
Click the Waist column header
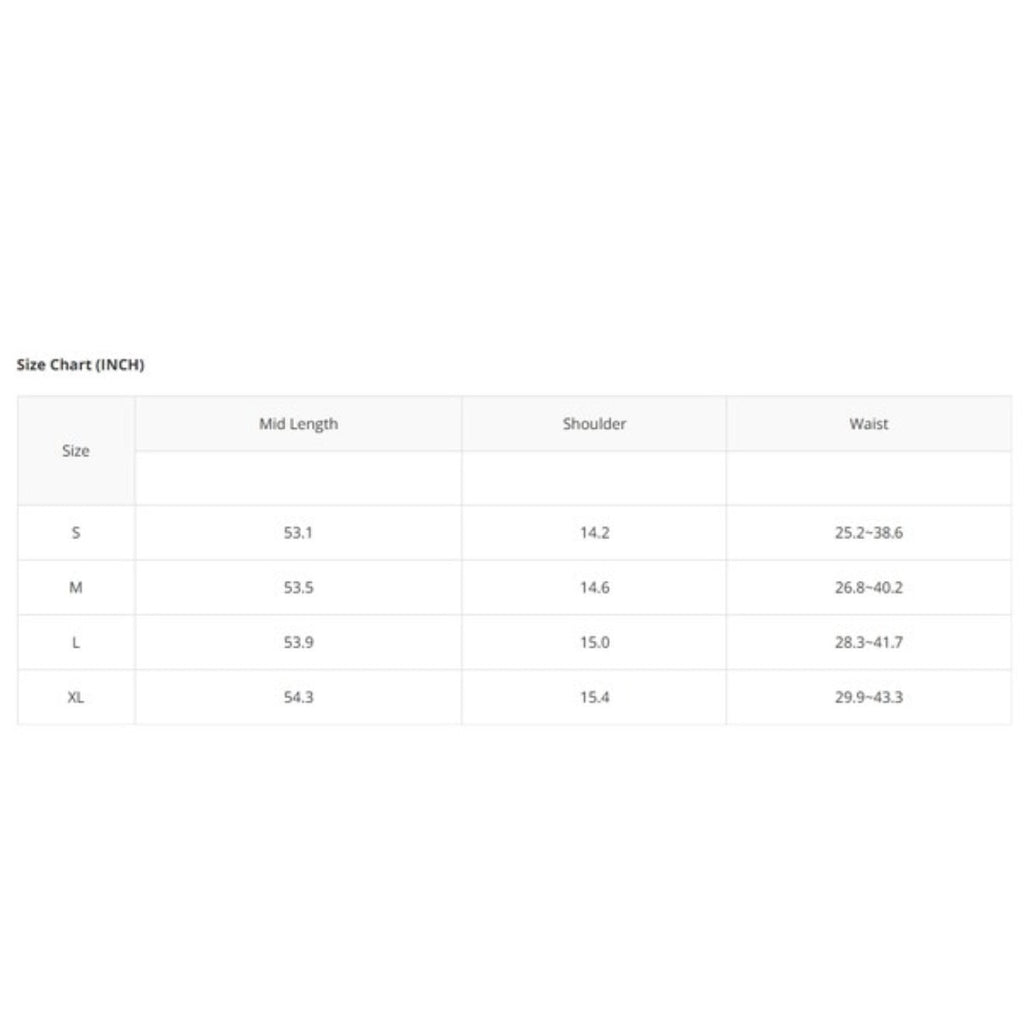[x=868, y=424]
